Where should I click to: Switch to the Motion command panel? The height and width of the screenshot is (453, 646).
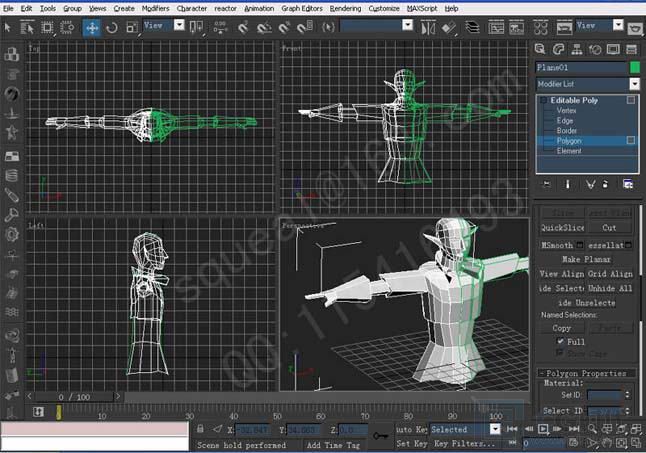595,49
